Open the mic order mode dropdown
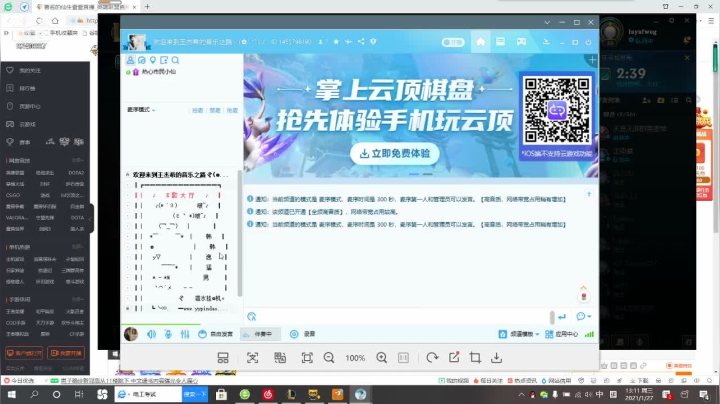Screen dimensions: 720x404 point(141,110)
